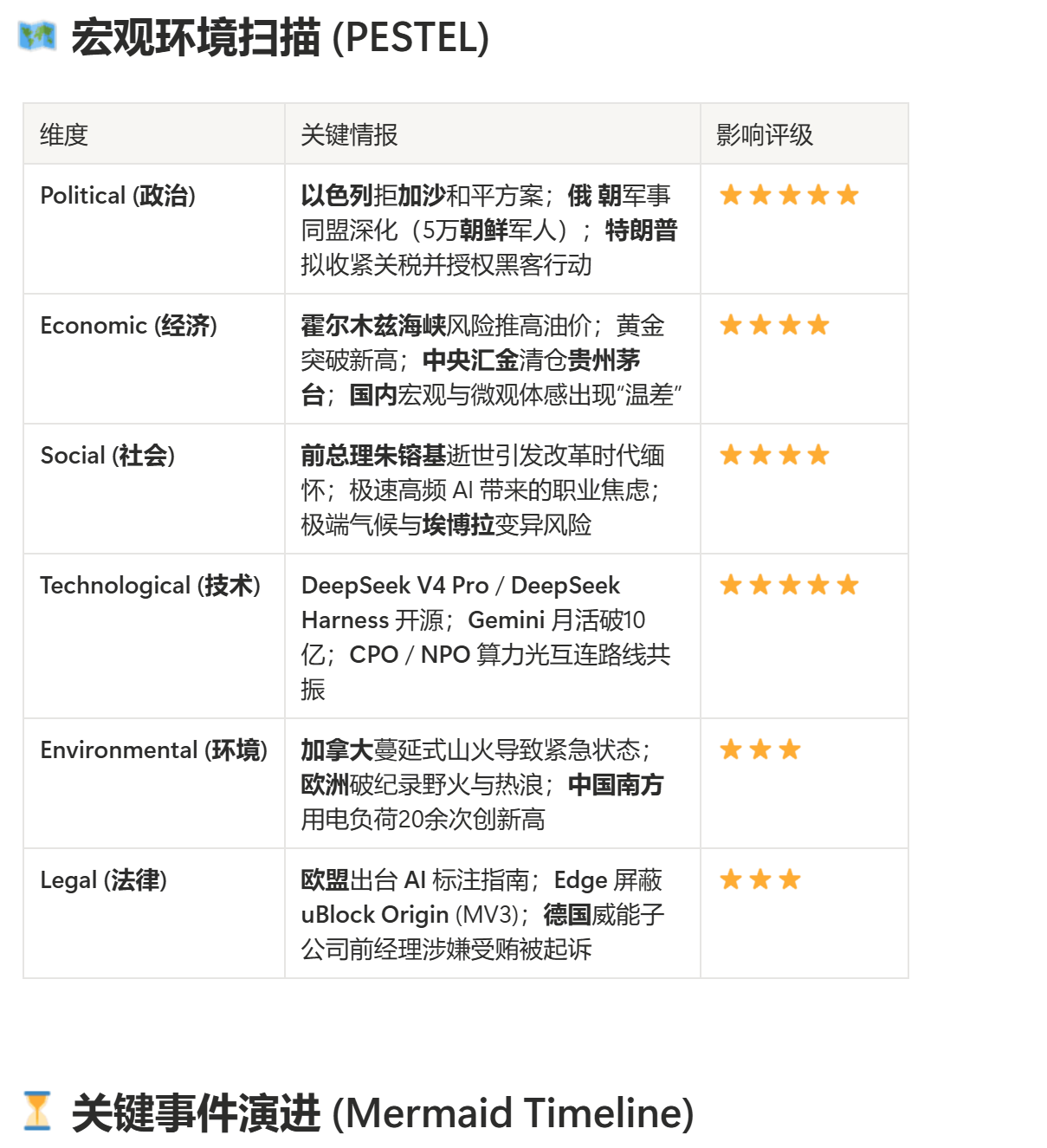Image resolution: width=1047 pixels, height=1148 pixels.
Task: Click the five-star rating in Technological row
Action: click(x=789, y=585)
